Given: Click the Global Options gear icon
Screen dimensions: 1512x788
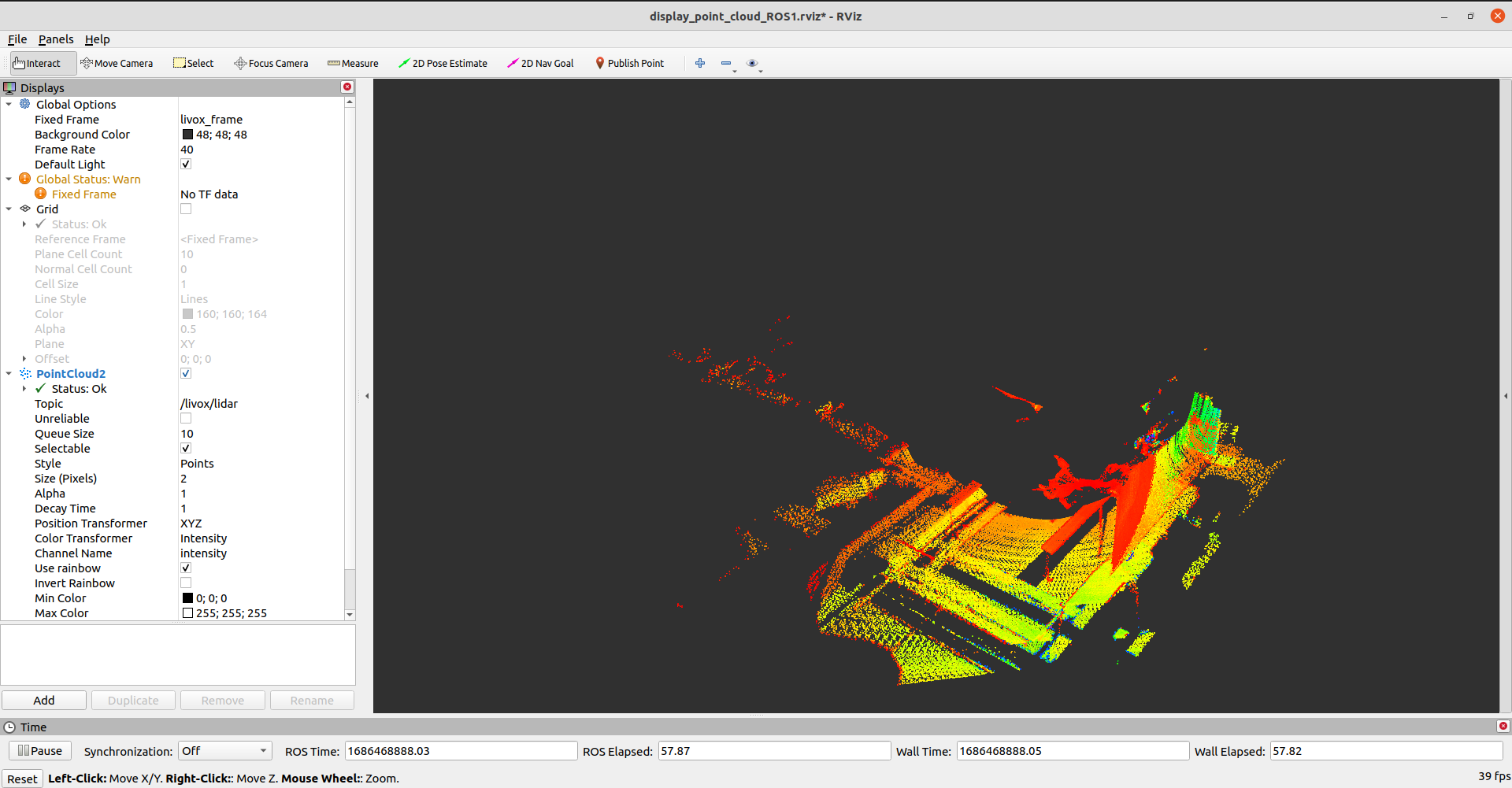Looking at the screenshot, I should coord(25,104).
